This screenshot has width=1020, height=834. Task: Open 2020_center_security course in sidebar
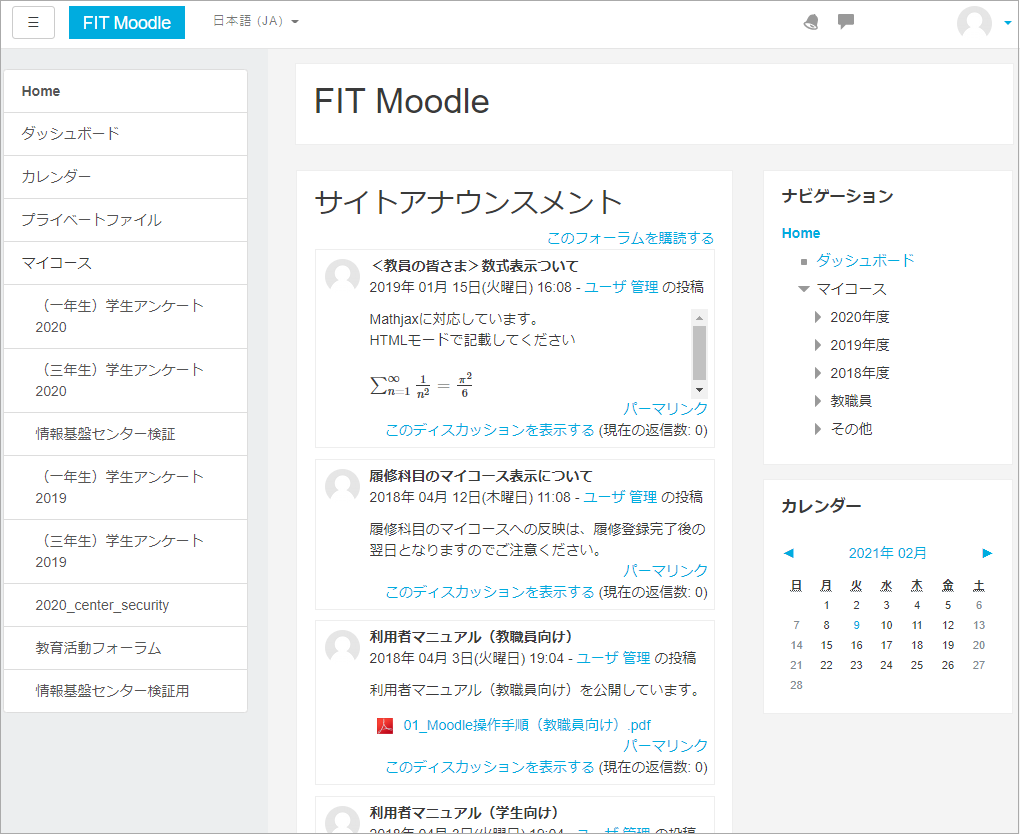click(126, 605)
